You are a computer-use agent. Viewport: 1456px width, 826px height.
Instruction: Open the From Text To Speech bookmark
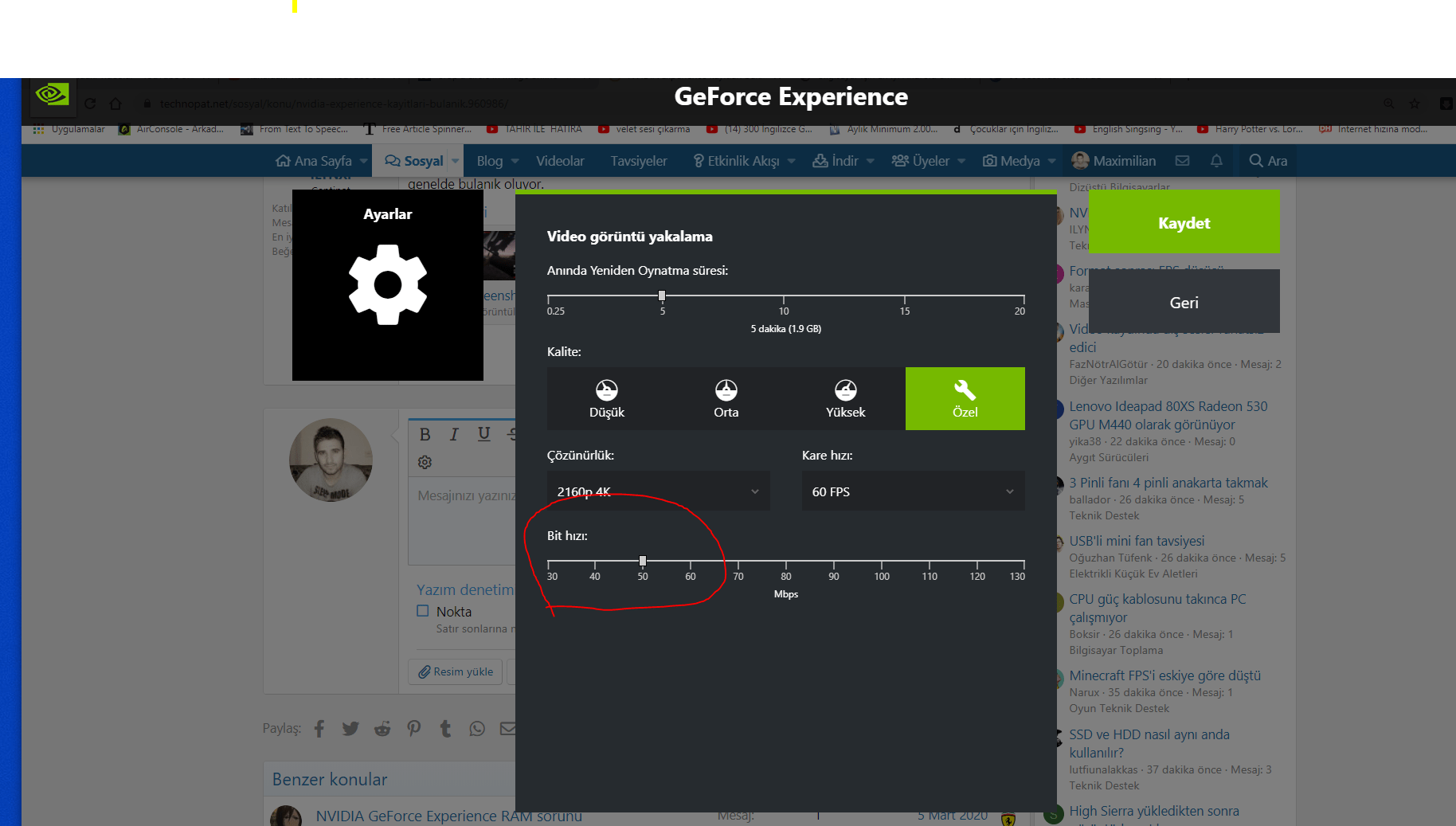(295, 129)
